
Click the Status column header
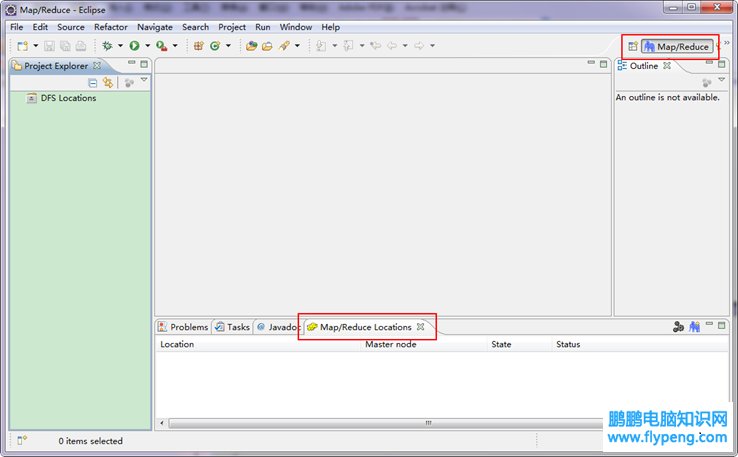click(x=640, y=345)
